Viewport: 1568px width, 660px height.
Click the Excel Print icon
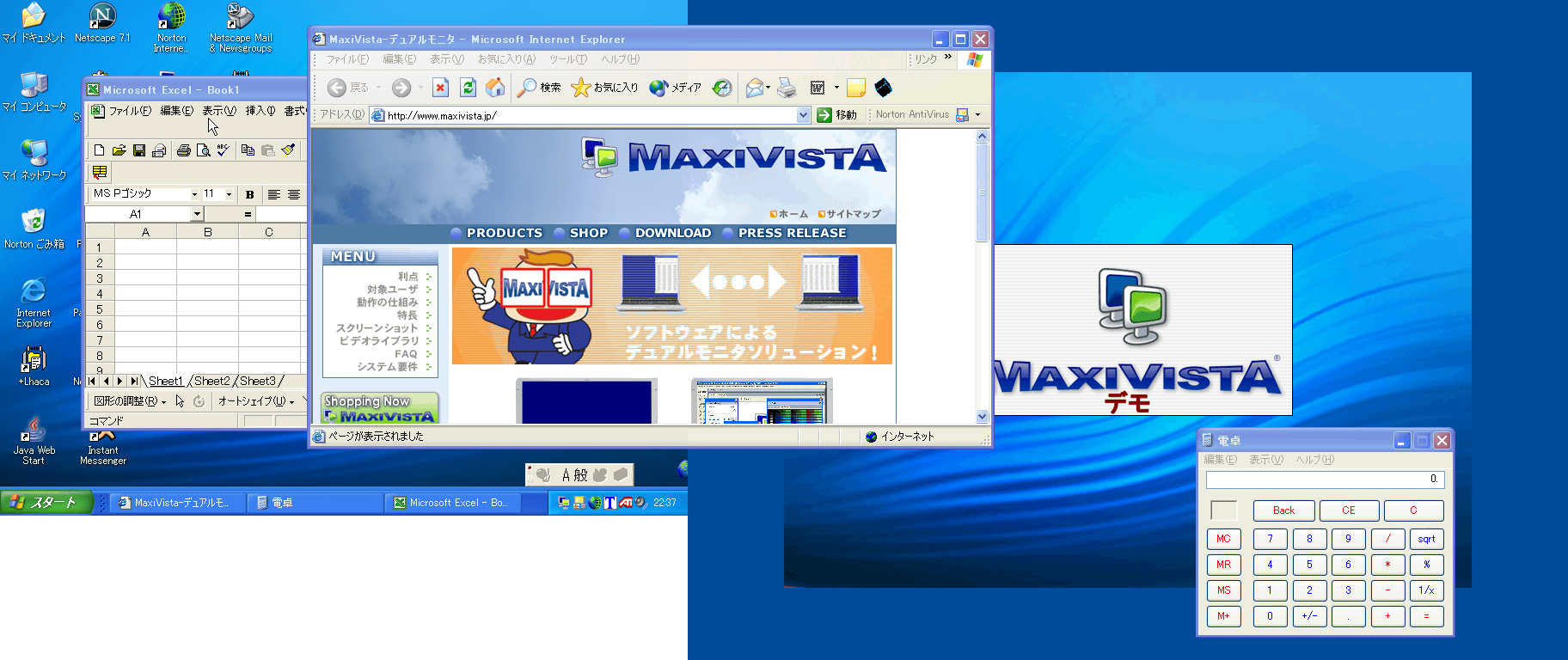[183, 150]
